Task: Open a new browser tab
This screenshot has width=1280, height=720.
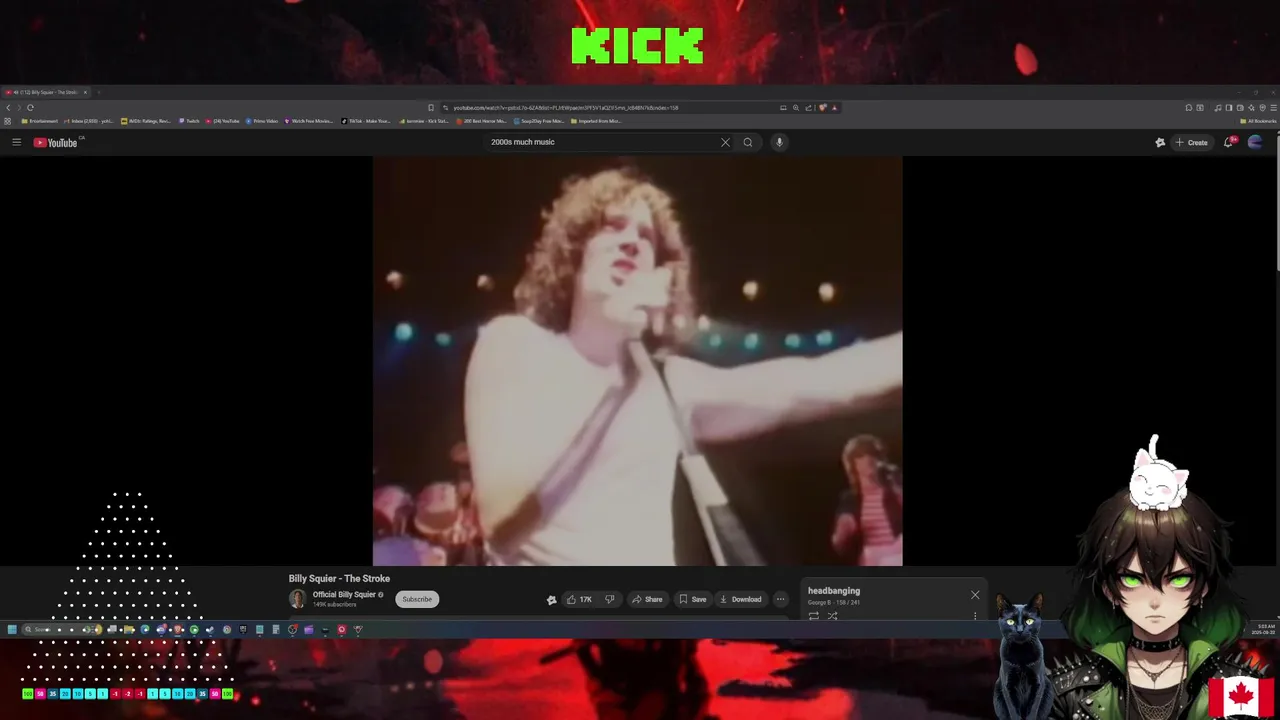Action: 98,92
